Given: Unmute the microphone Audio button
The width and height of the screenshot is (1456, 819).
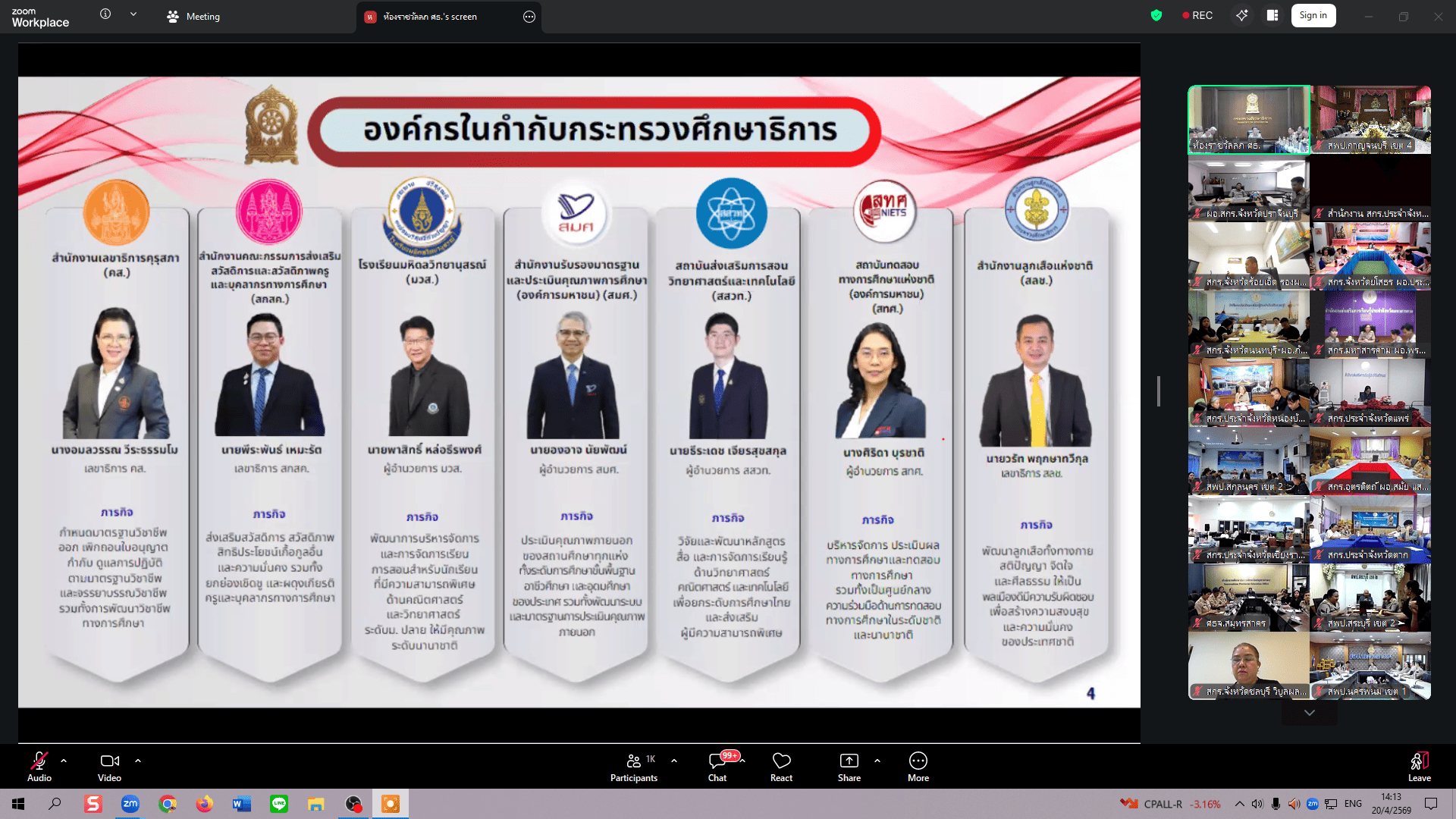Looking at the screenshot, I should point(39,761).
